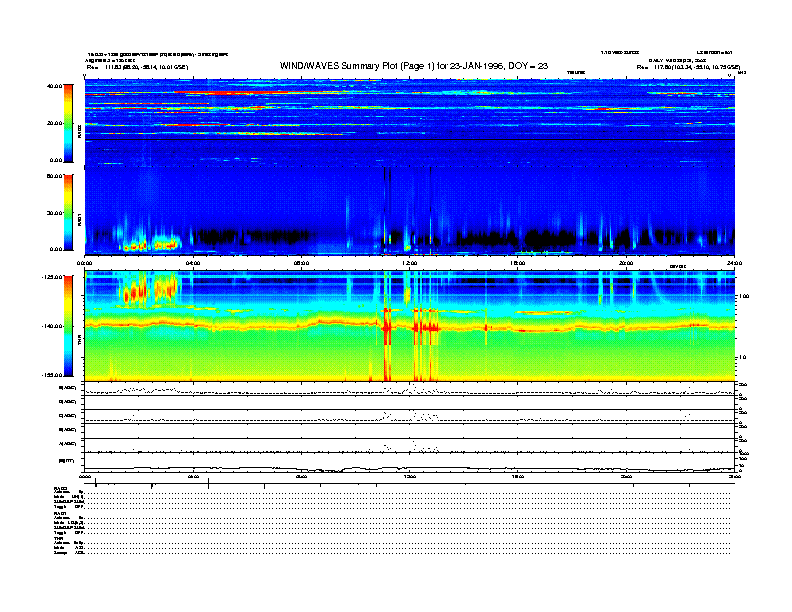The width and height of the screenshot is (792, 612).
Task: Click 04:00 tick label under RAD1 spectrogram
Action: [x=193, y=263]
